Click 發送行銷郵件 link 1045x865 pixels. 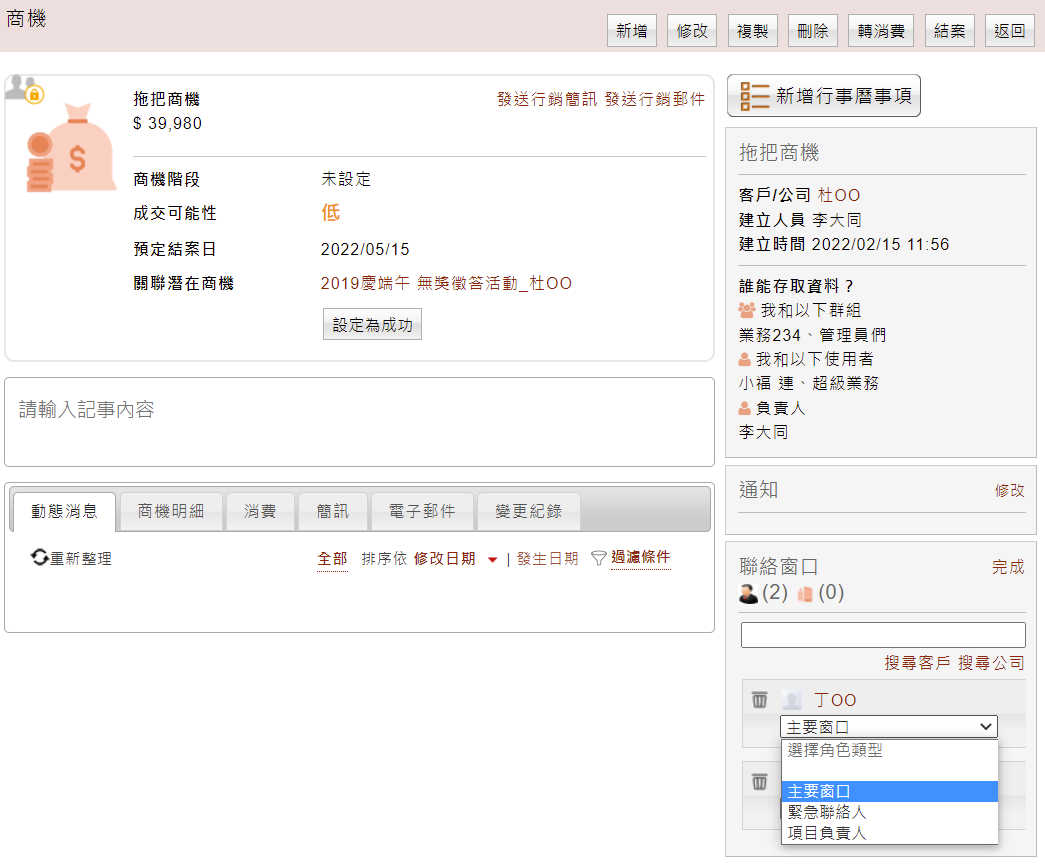(x=655, y=99)
